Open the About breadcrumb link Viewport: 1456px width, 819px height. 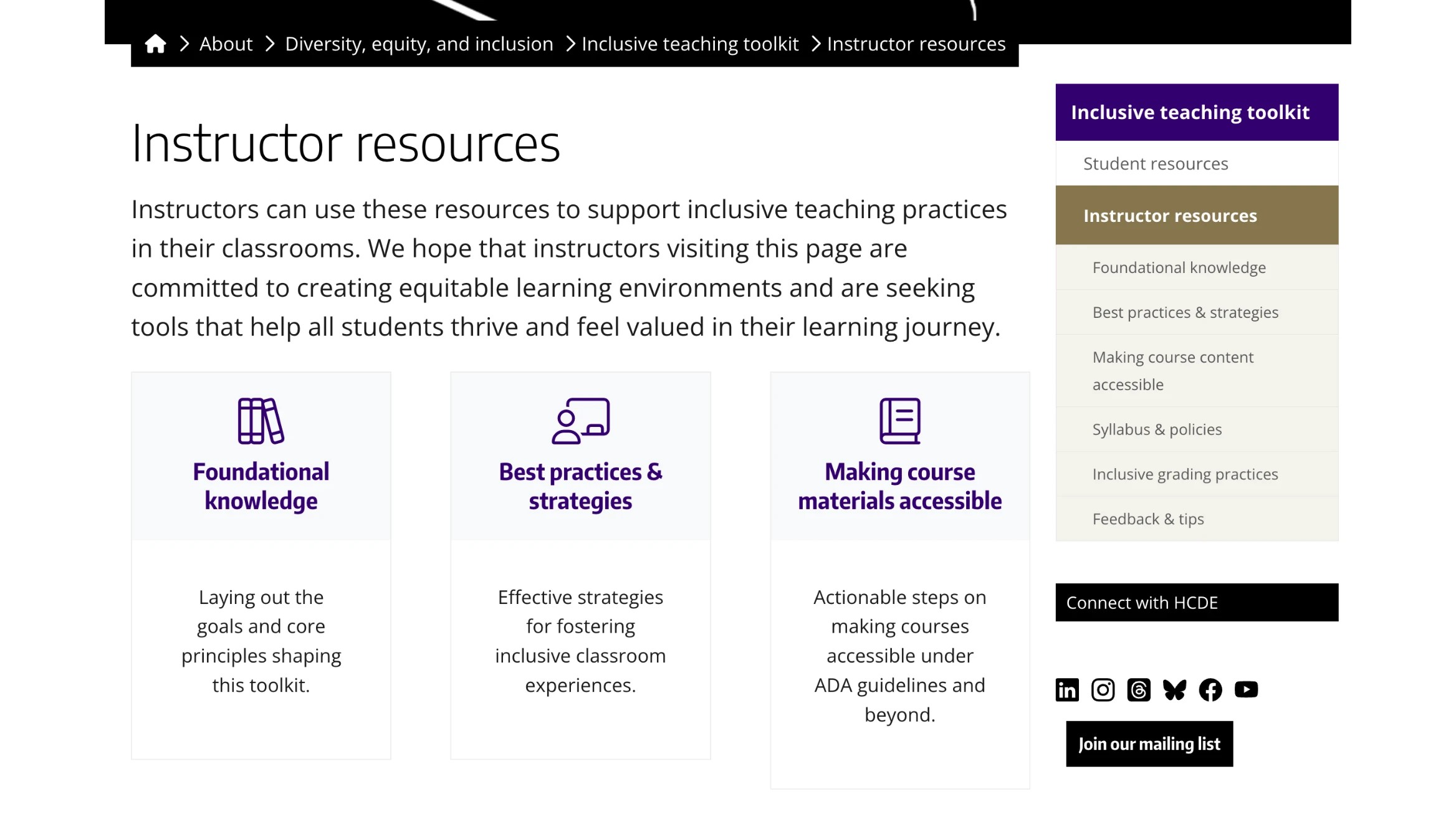coord(226,44)
